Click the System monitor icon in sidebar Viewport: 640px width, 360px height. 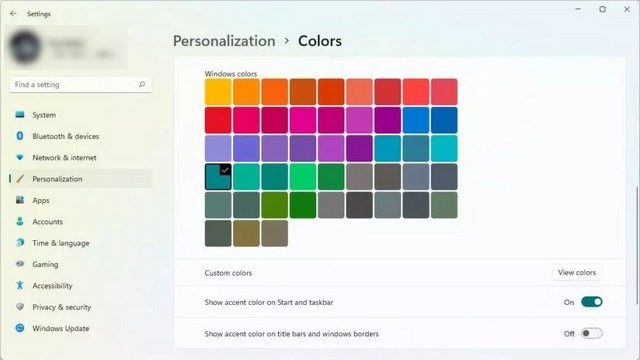pos(20,115)
